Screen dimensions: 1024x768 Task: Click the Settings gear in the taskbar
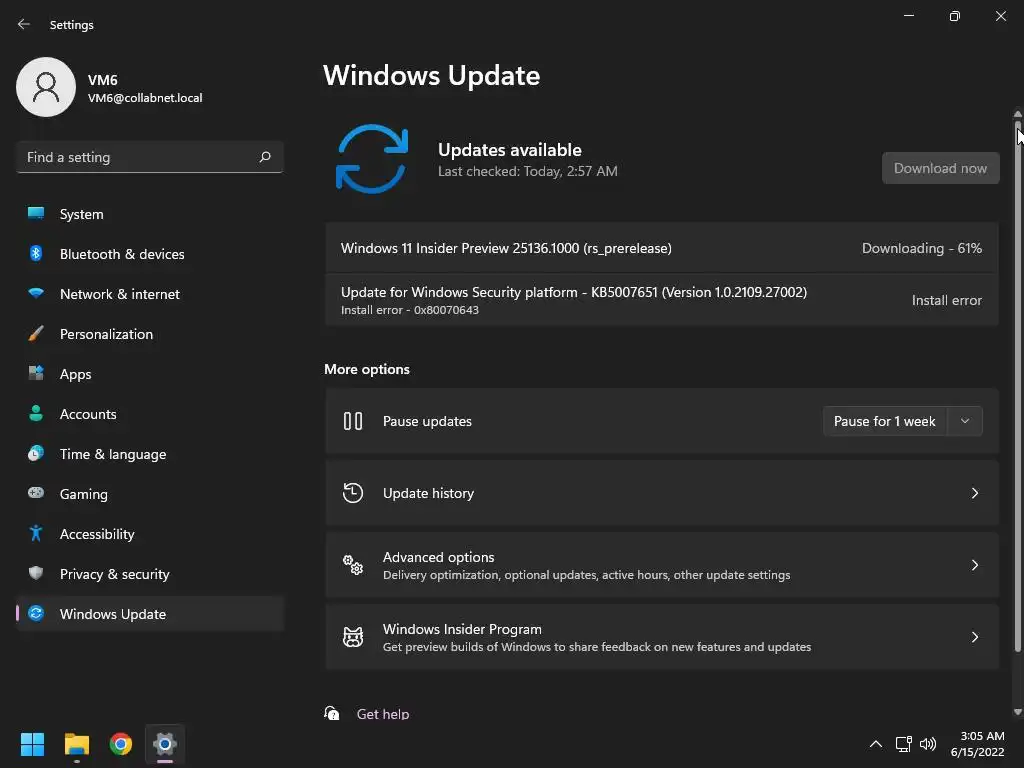pyautogui.click(x=165, y=744)
